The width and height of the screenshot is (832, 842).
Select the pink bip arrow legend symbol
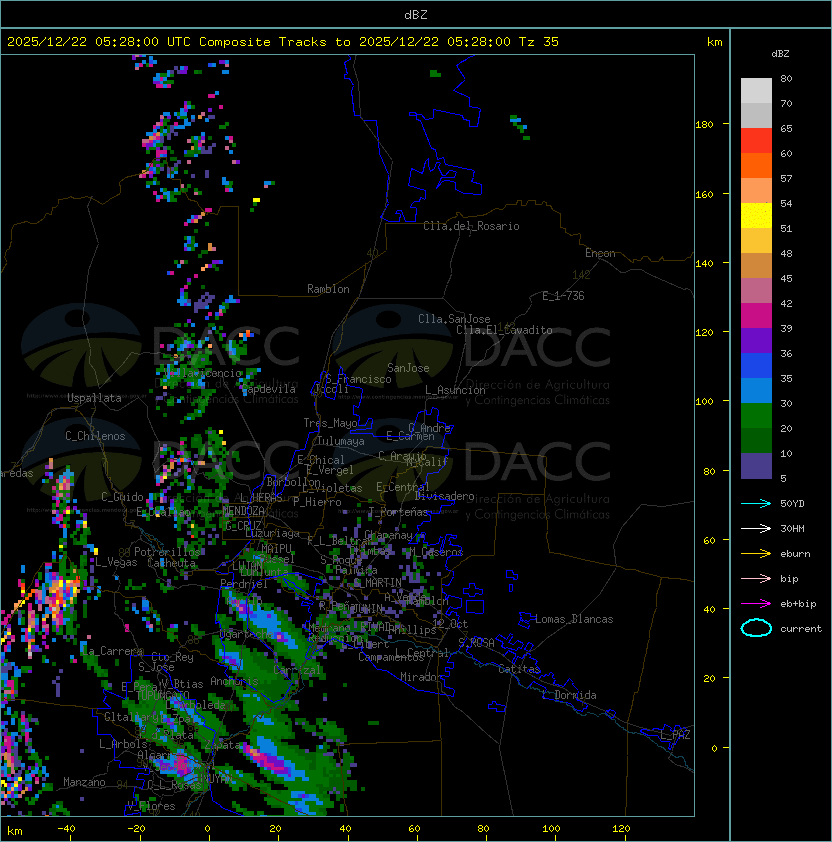coord(756,579)
